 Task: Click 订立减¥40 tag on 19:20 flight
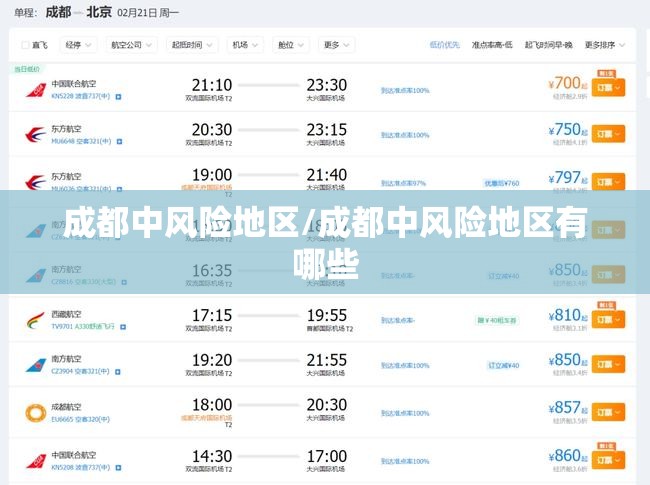pyautogui.click(x=503, y=366)
